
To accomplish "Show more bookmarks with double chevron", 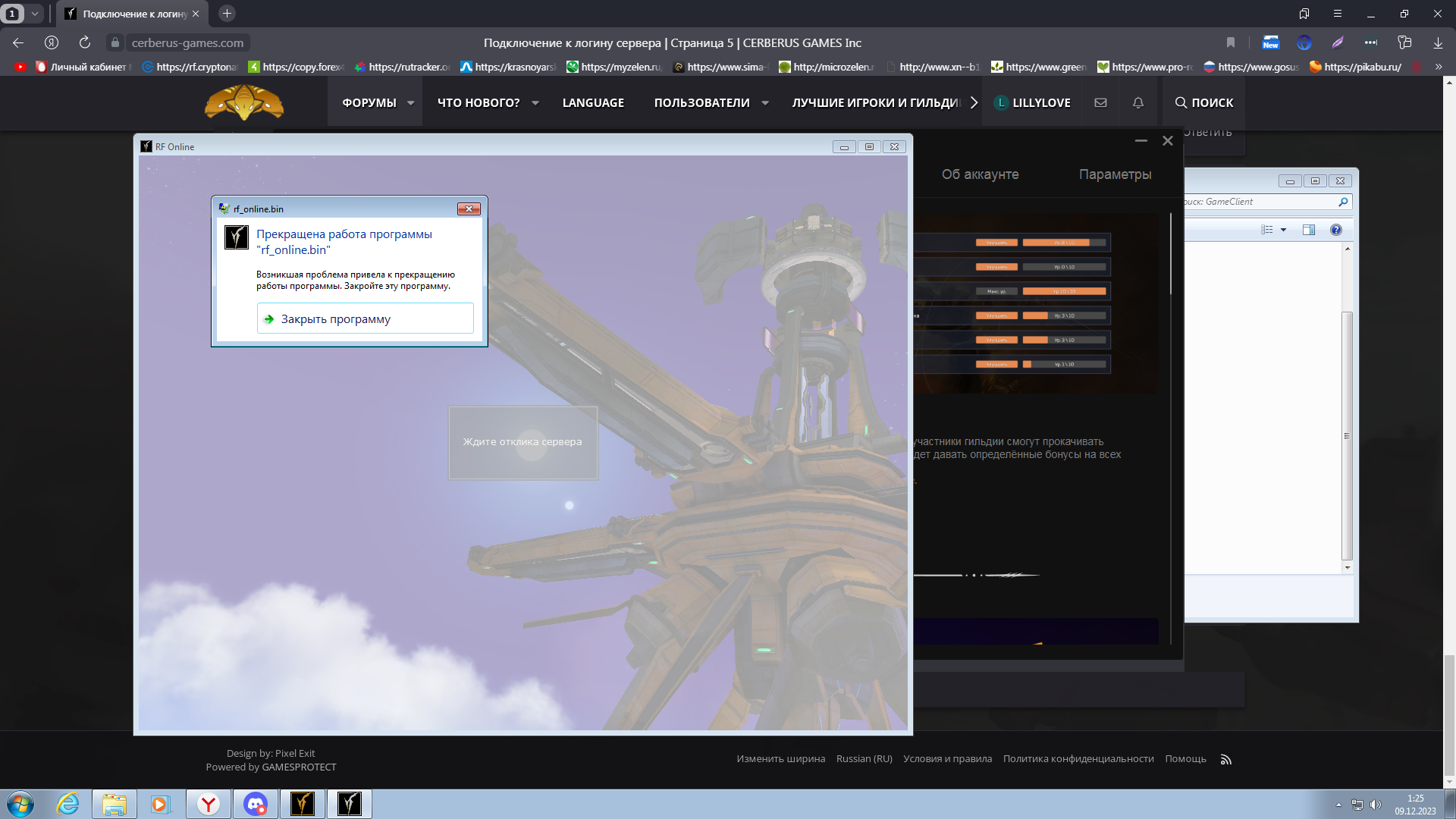I will coord(1439,67).
